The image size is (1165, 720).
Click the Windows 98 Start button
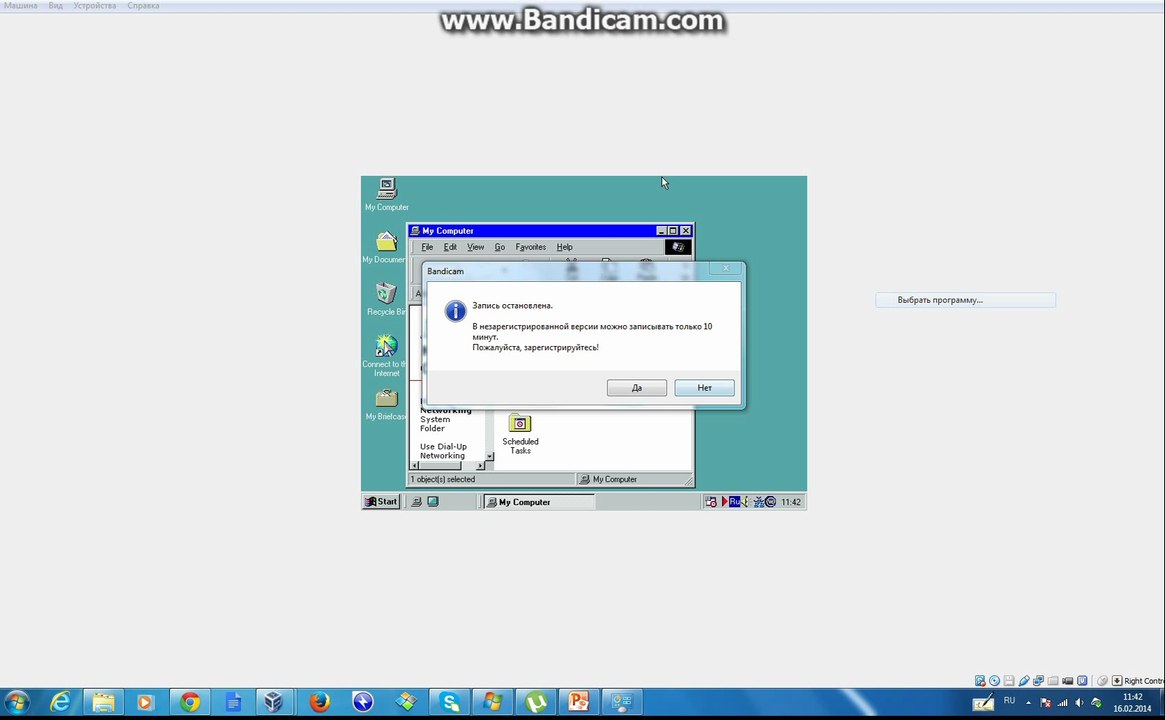[381, 502]
